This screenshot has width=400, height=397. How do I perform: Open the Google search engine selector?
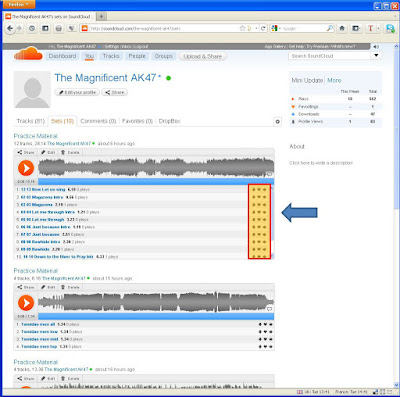pyautogui.click(x=276, y=28)
